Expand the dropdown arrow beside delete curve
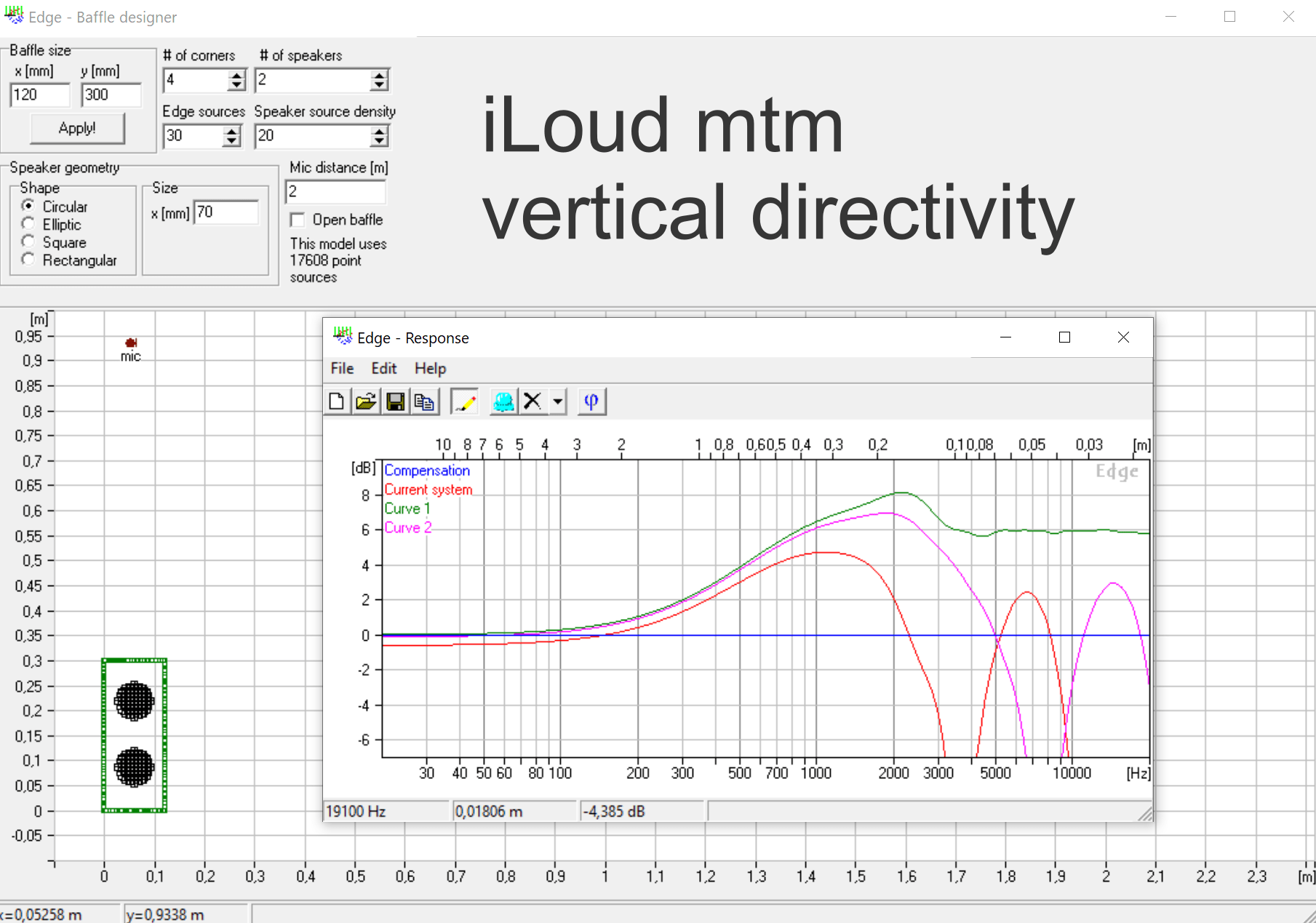 coord(558,401)
